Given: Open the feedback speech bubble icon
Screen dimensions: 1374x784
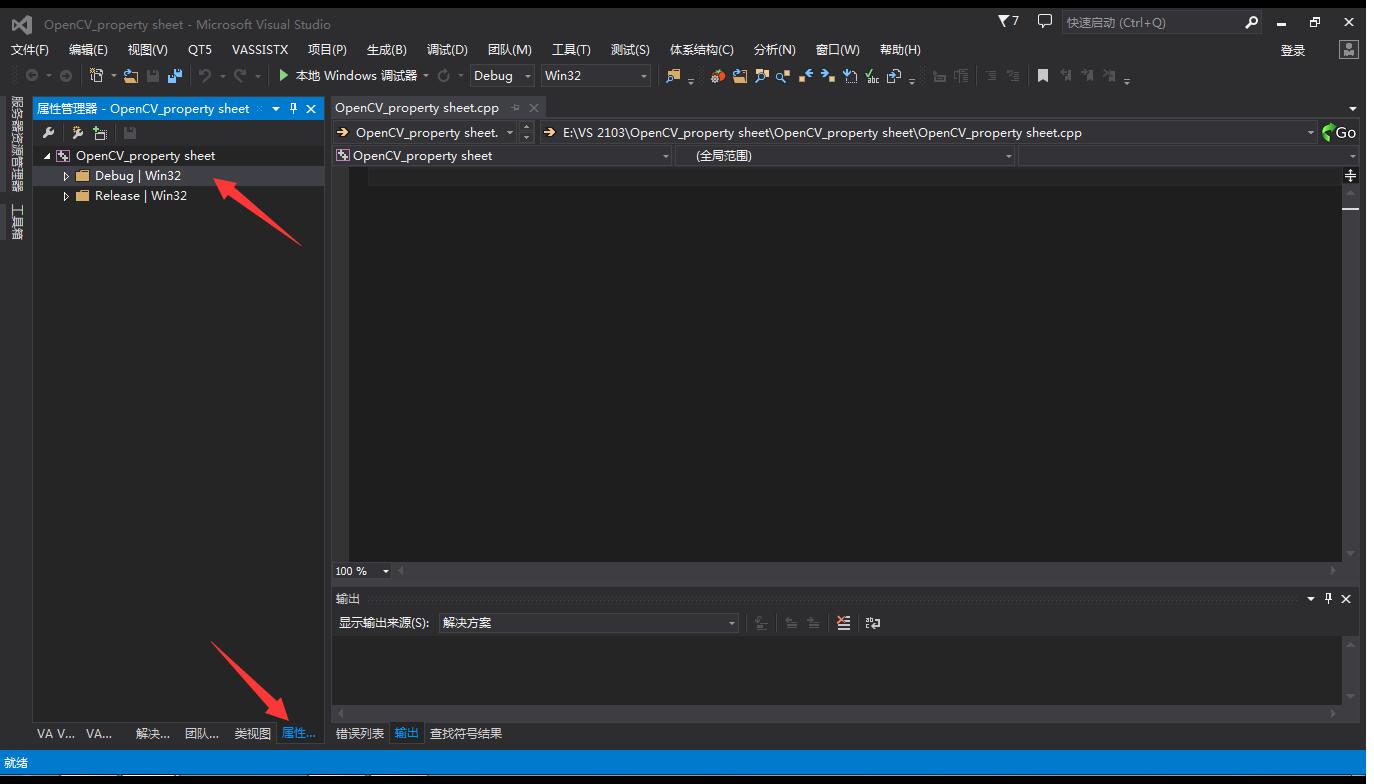Looking at the screenshot, I should (x=1045, y=21).
